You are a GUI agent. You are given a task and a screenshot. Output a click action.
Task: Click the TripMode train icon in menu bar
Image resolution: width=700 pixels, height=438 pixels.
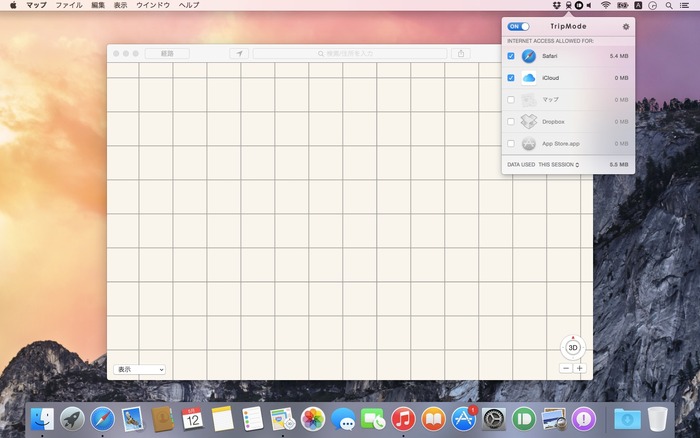[x=568, y=5]
